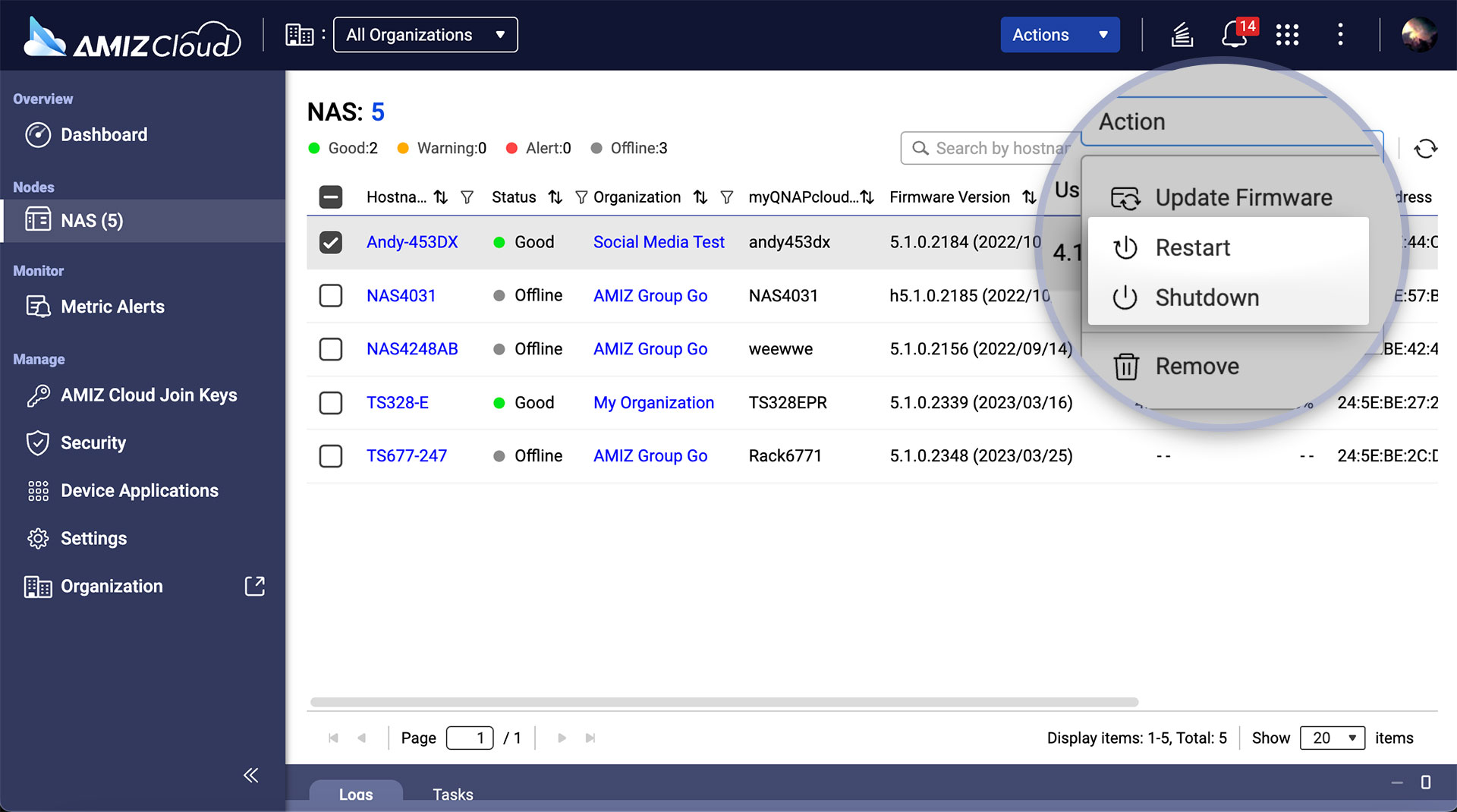Choose Shutdown from the Action menu

(1207, 297)
